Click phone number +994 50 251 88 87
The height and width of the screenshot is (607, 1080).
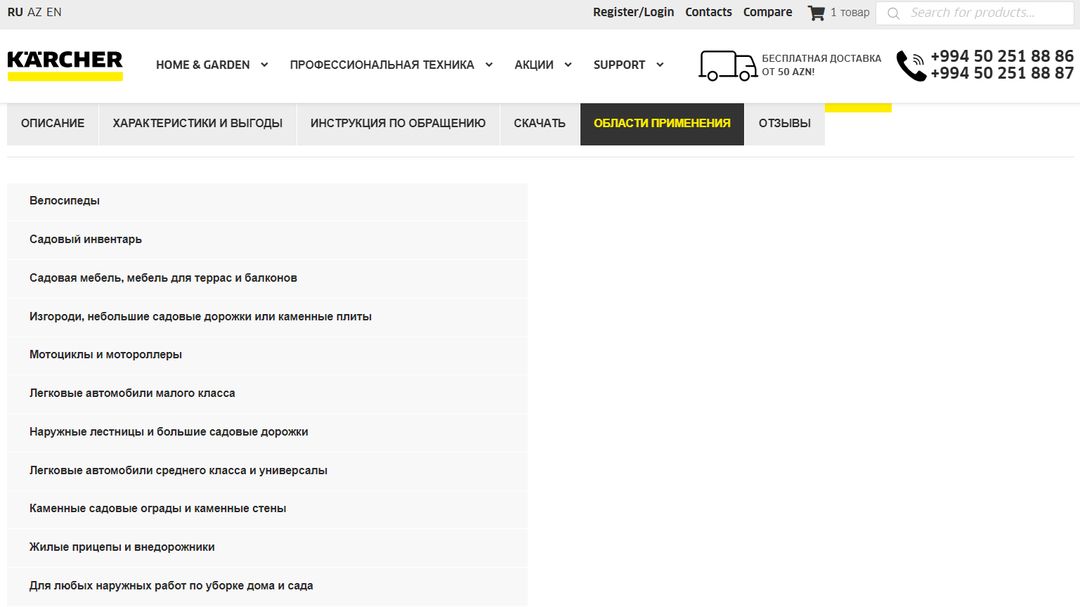1001,73
